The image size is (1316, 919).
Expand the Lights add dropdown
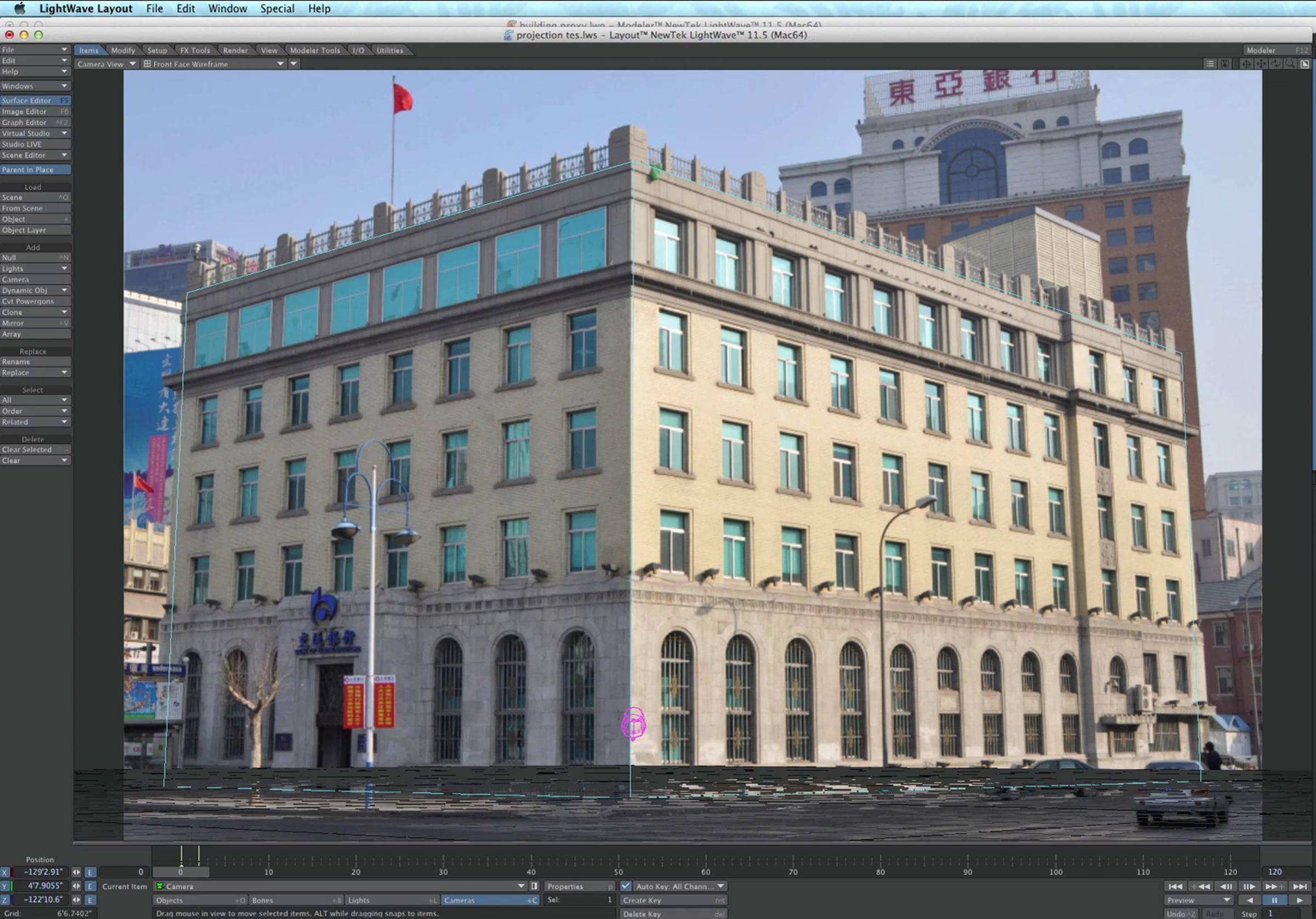click(36, 268)
